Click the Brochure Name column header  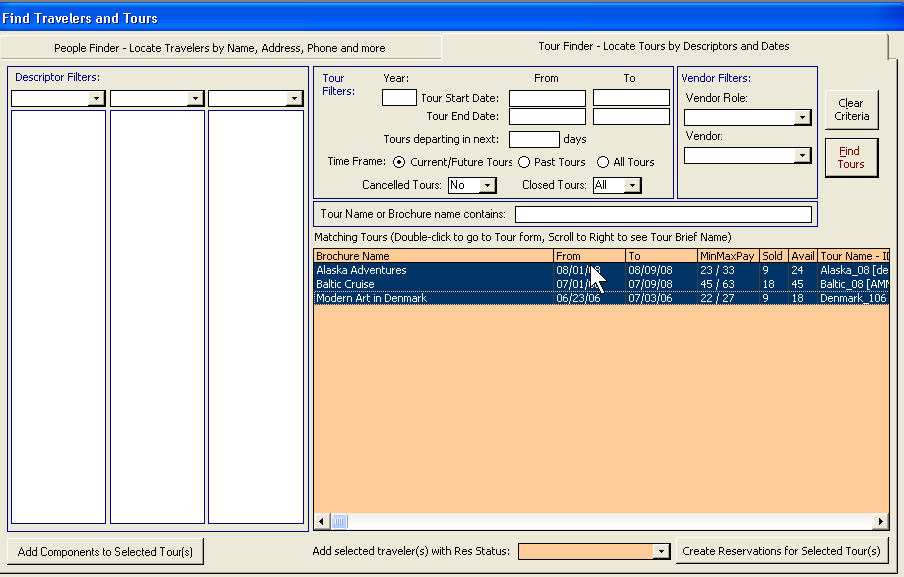click(433, 256)
